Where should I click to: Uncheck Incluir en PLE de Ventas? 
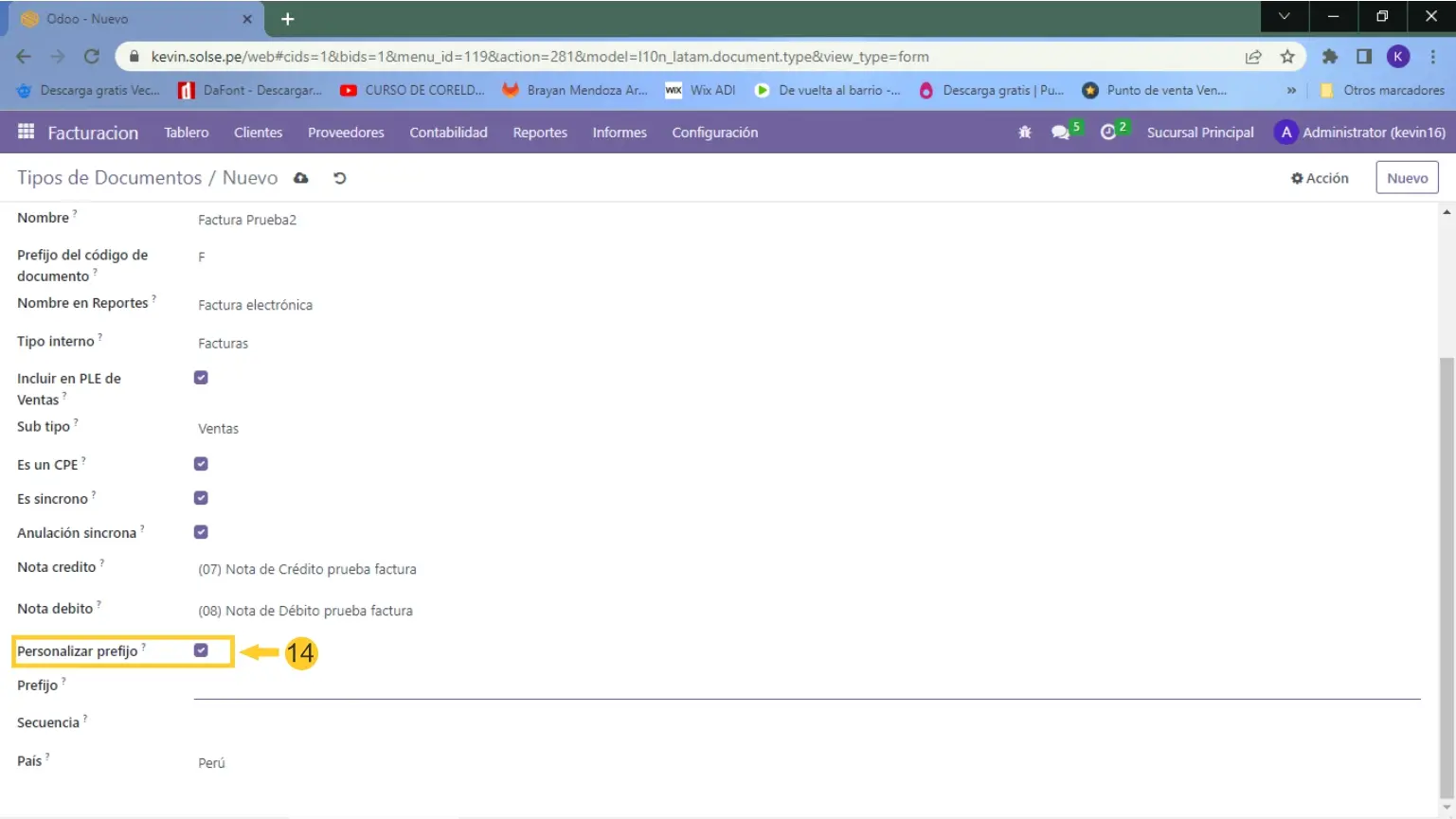coord(201,378)
